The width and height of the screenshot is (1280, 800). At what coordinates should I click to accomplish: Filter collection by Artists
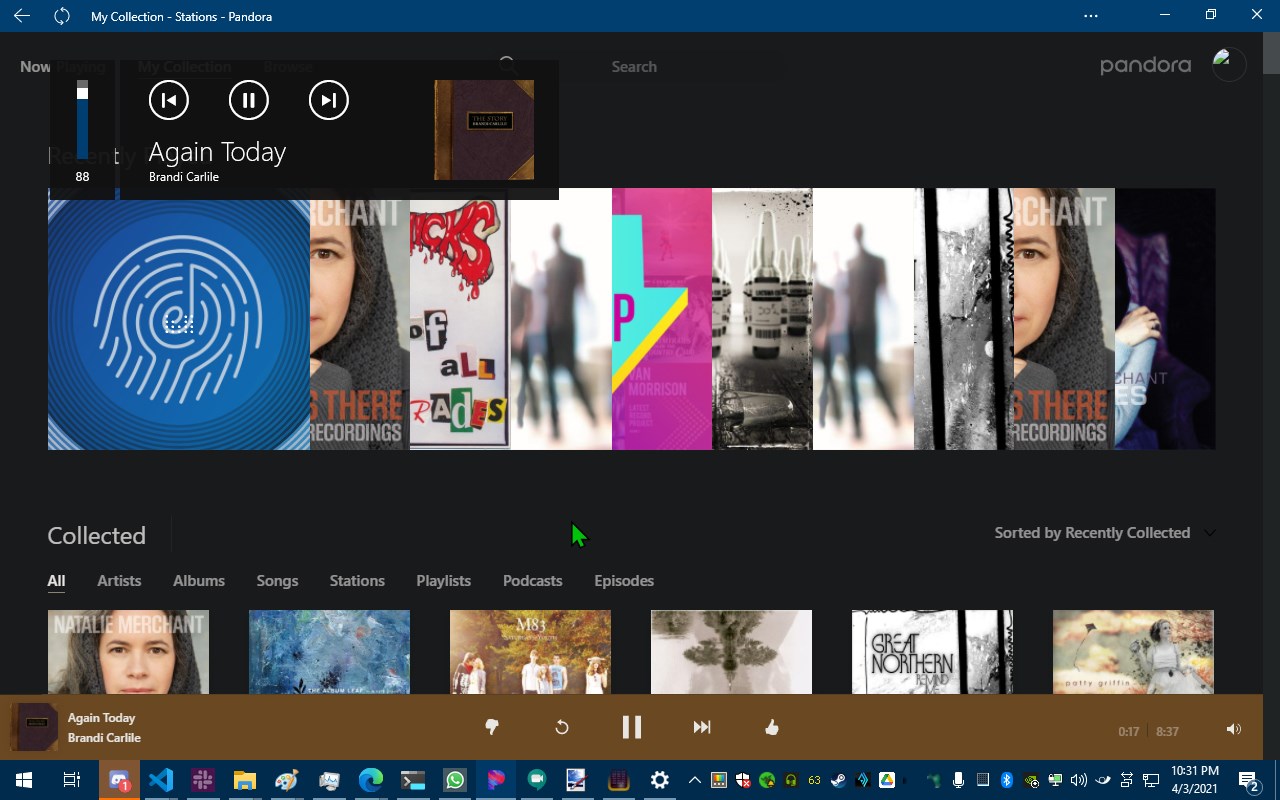tap(119, 581)
